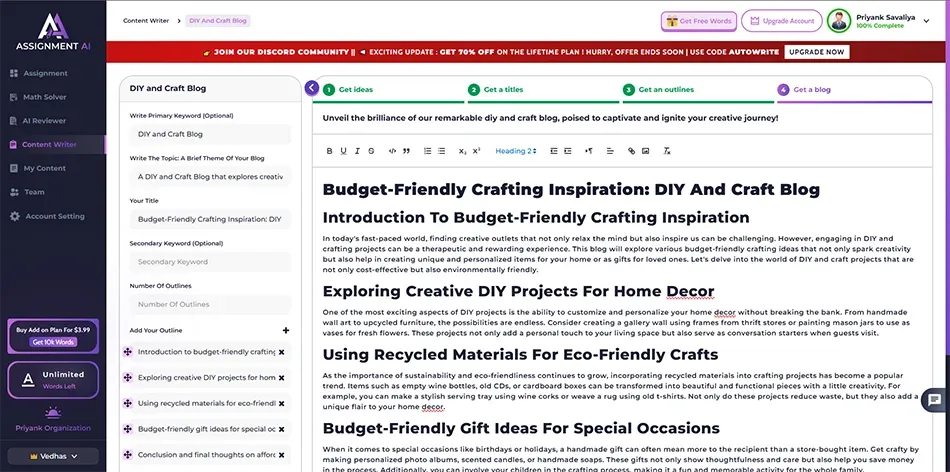950x472 pixels.
Task: Clear text formatting with the Tx icon
Action: coord(667,151)
